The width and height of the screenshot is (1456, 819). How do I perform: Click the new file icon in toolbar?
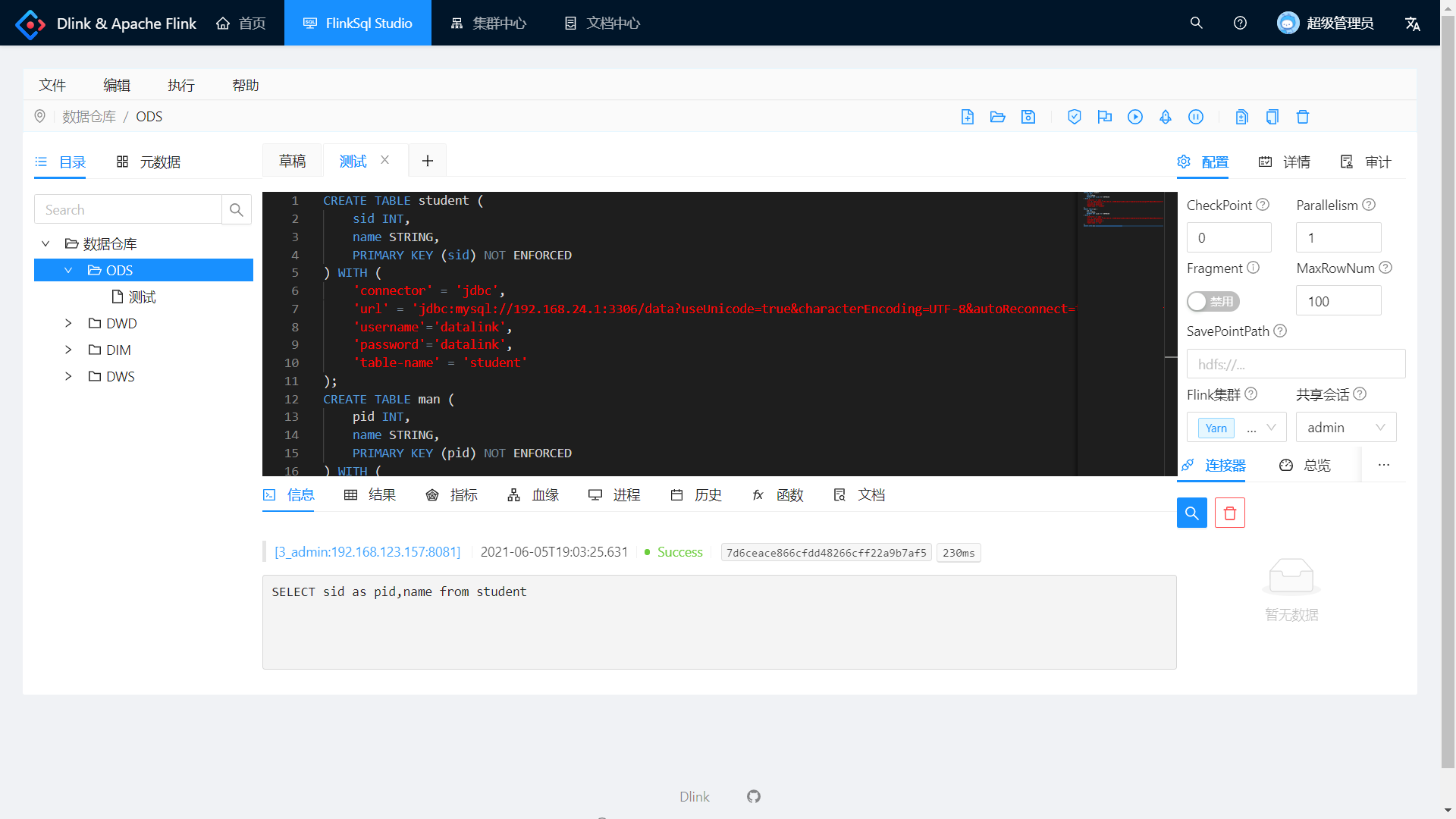[x=968, y=117]
